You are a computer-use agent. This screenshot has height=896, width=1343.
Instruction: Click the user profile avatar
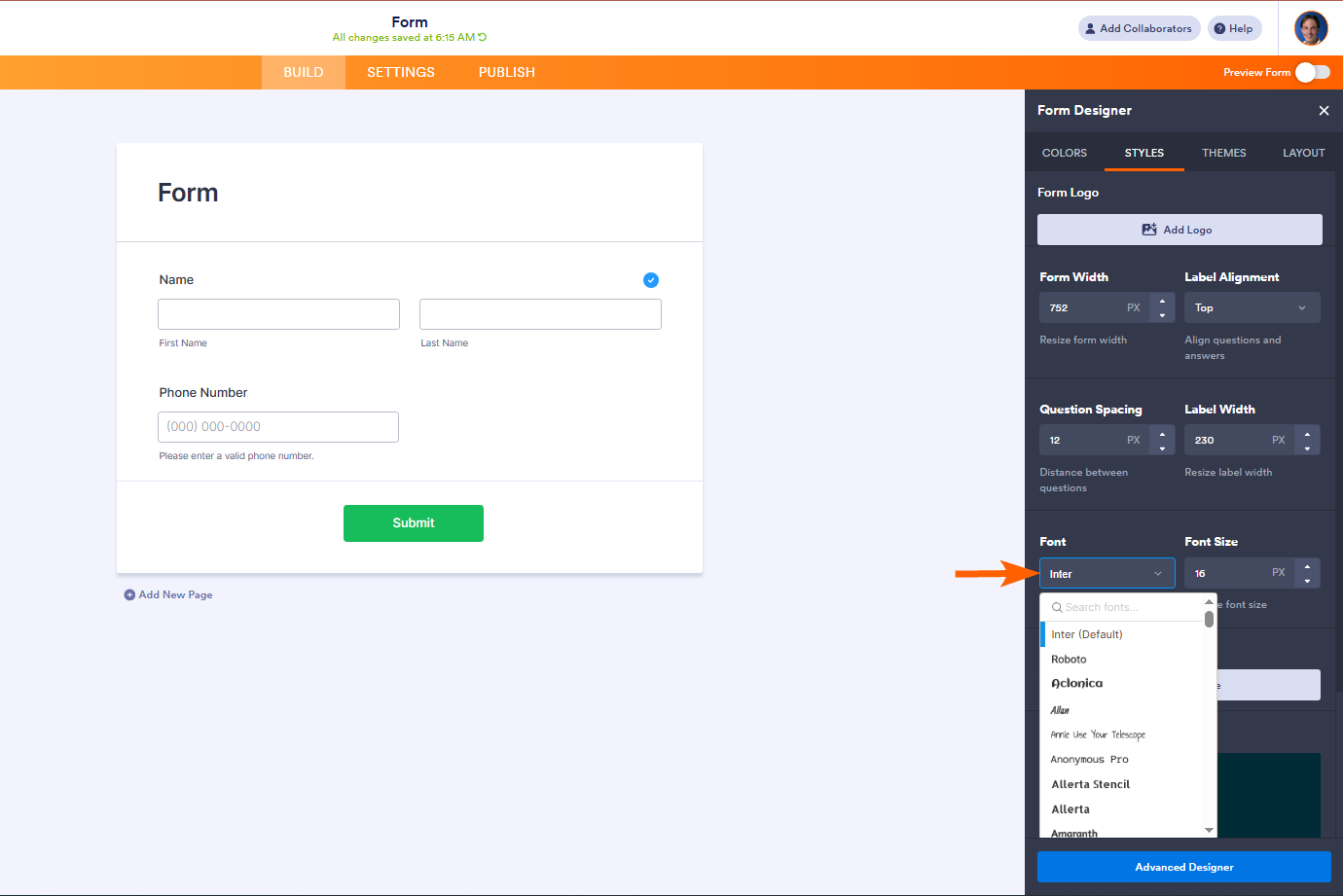click(x=1311, y=28)
